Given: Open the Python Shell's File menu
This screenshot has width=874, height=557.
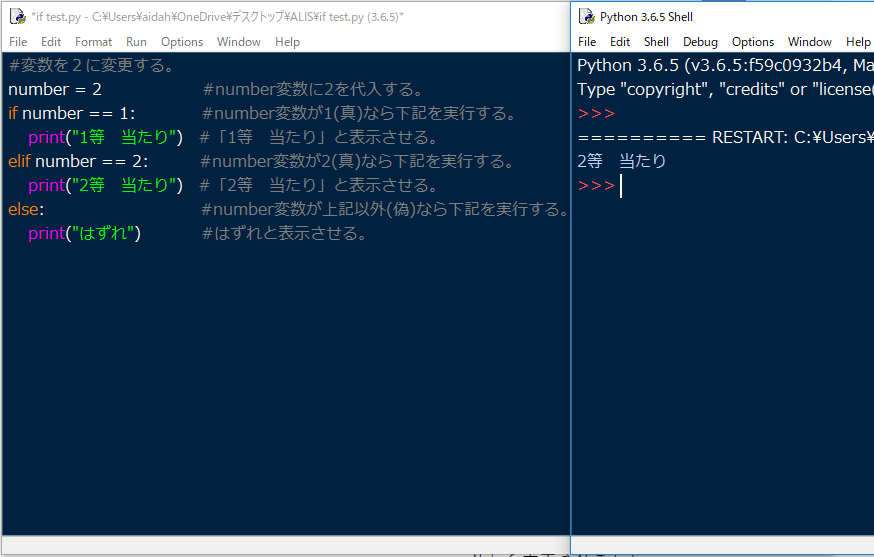Looking at the screenshot, I should (x=587, y=42).
